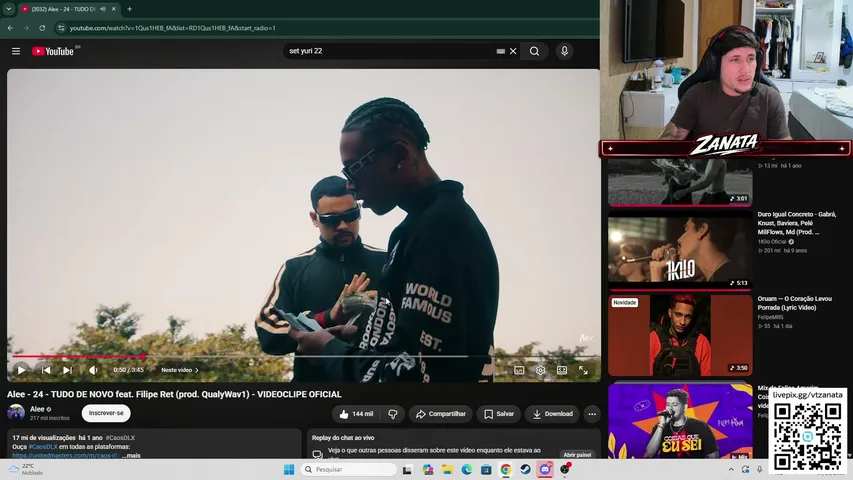The width and height of the screenshot is (853, 480).
Task: Clear the search text with the X icon
Action: click(513, 51)
